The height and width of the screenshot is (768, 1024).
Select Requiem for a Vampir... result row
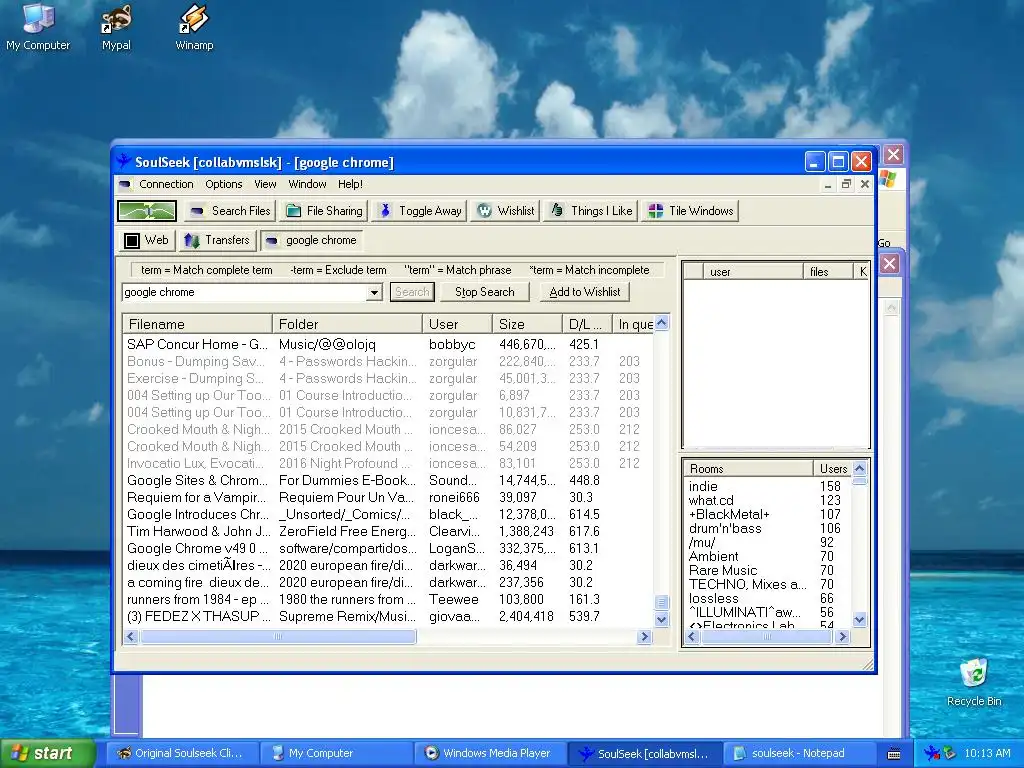coord(388,497)
